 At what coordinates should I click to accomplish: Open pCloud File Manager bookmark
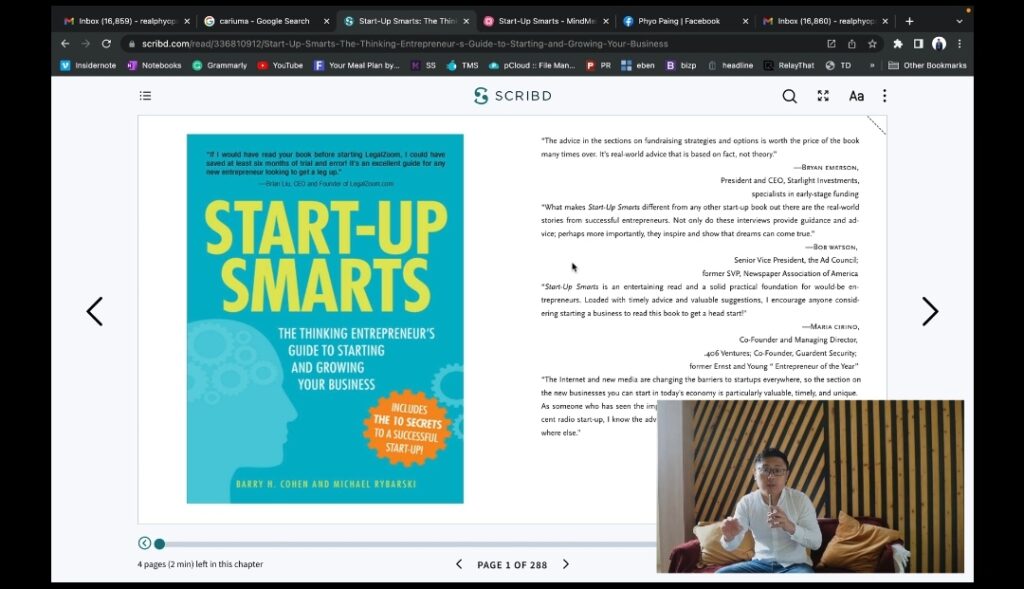point(532,65)
